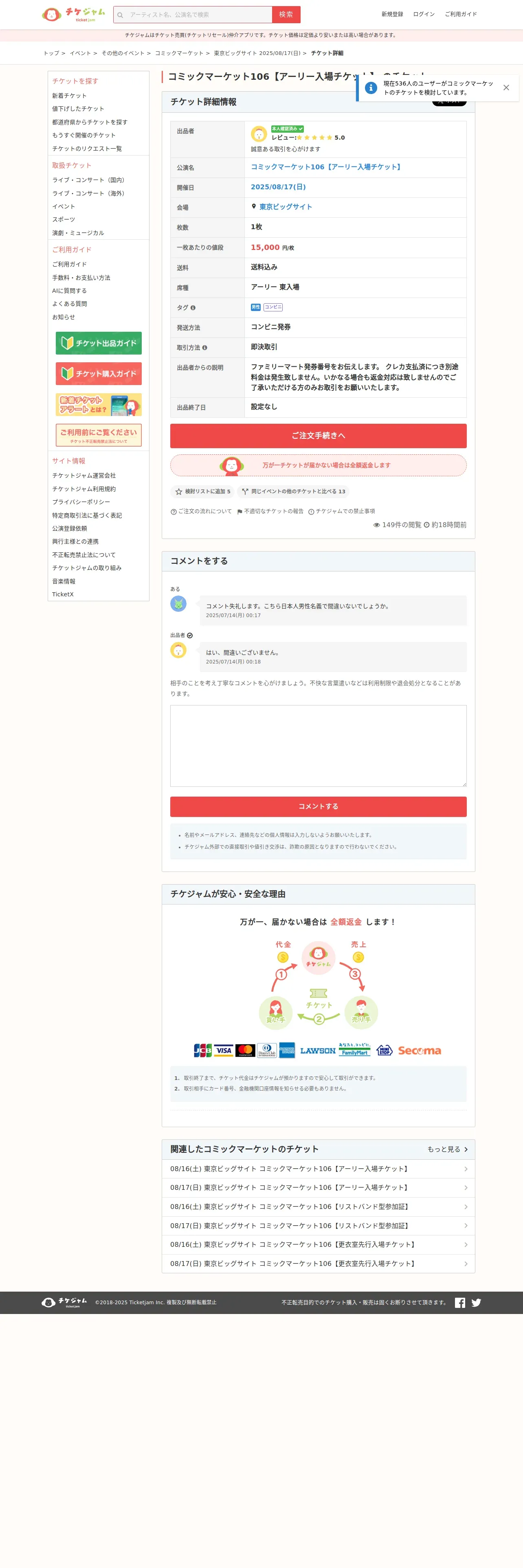Click the Facebook icon in the footer

460,1303
